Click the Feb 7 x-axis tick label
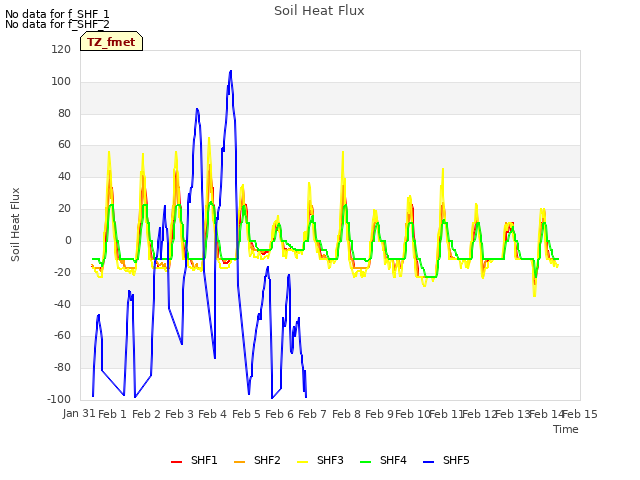The width and height of the screenshot is (640, 480). coord(312,414)
